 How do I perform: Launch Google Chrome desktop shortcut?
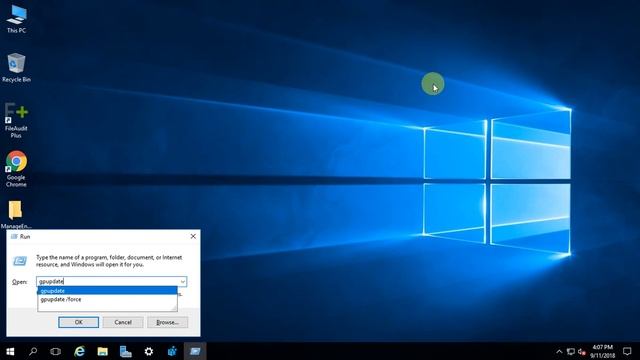click(x=16, y=169)
